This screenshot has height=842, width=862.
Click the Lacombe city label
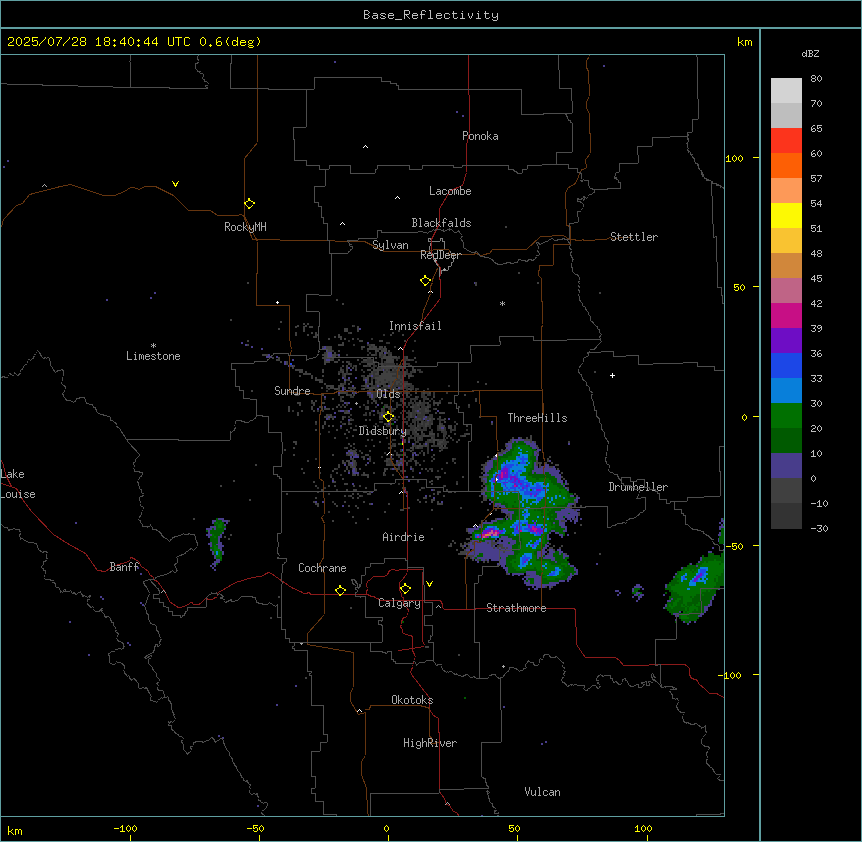point(450,191)
